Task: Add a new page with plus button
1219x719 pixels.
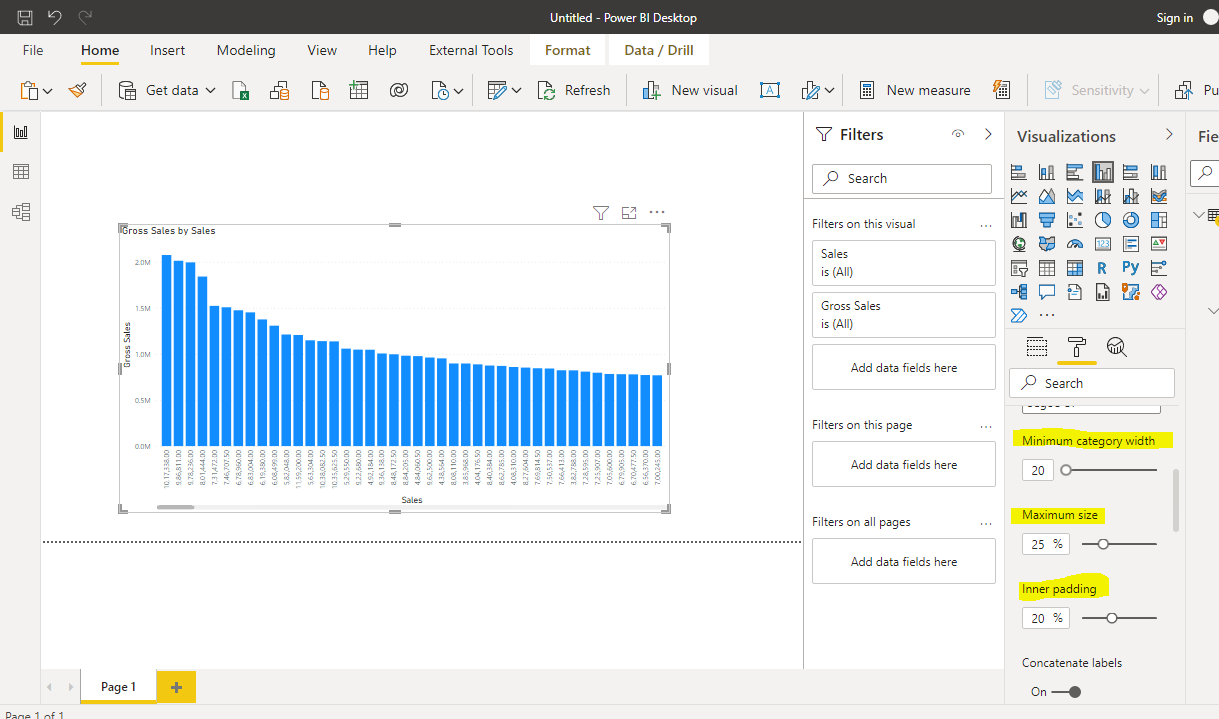Action: coord(177,687)
